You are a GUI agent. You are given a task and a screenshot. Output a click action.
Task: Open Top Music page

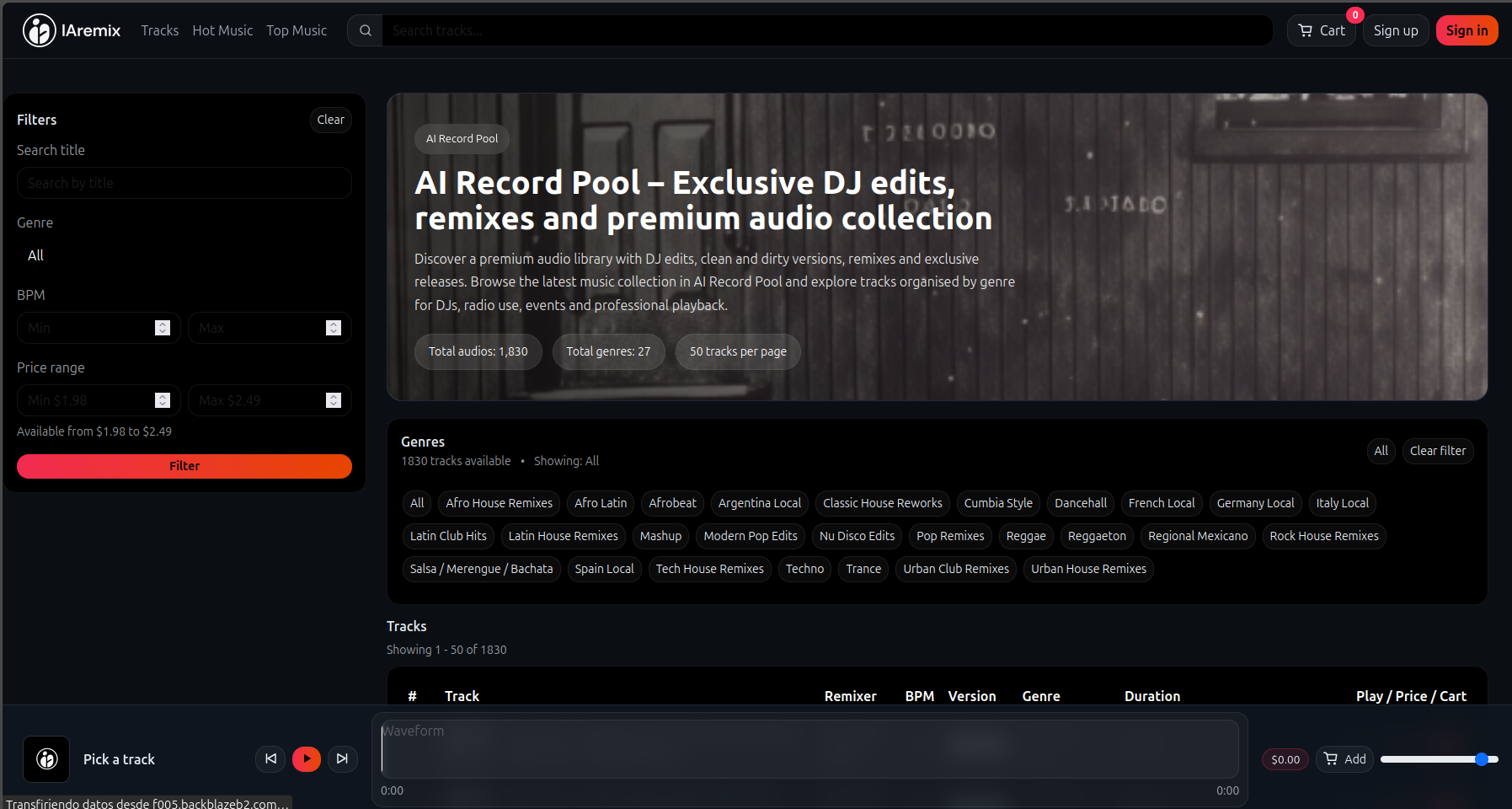pyautogui.click(x=297, y=30)
